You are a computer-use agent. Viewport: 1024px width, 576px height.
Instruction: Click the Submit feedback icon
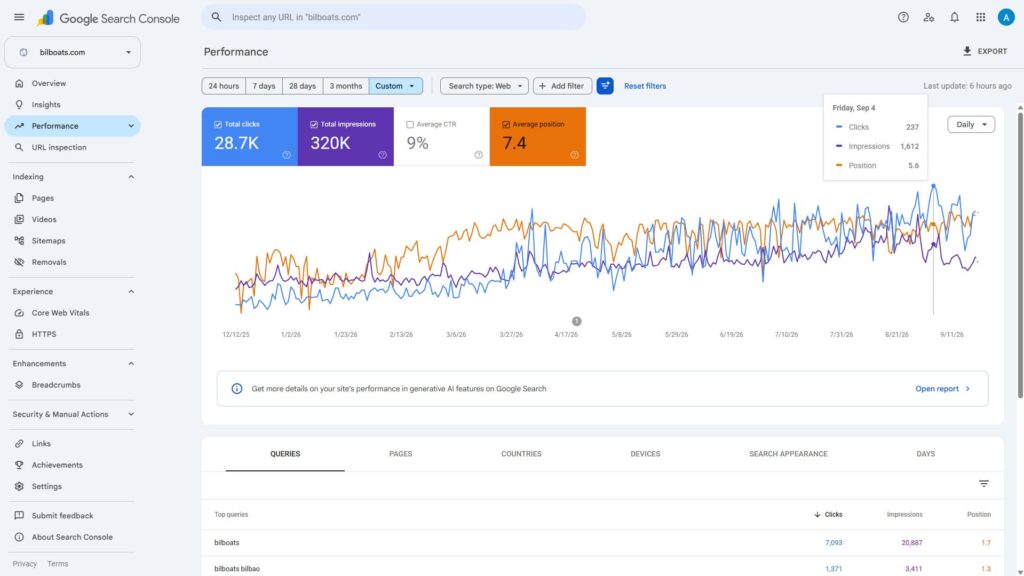[19, 515]
